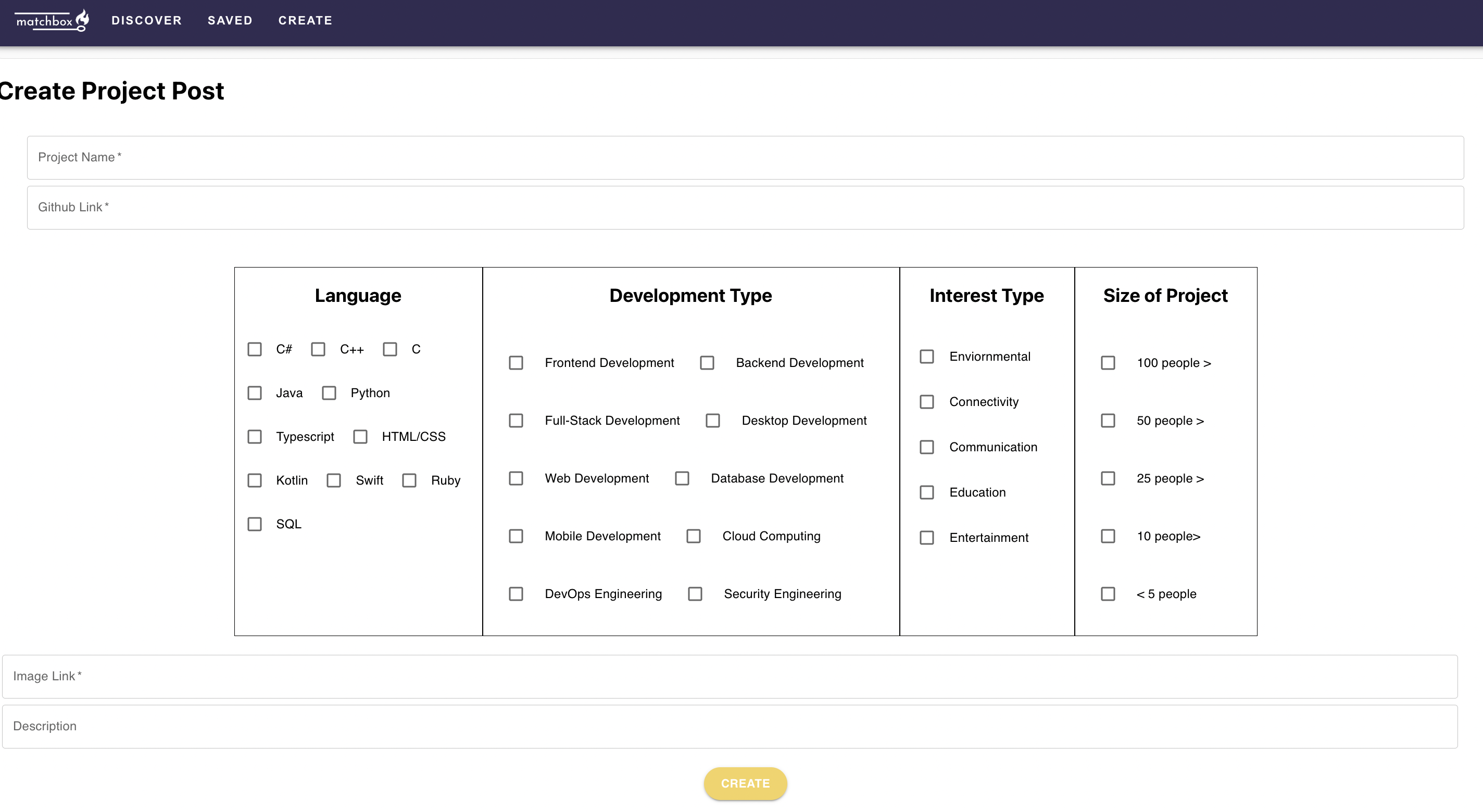Check the 100 people project size
Image resolution: width=1483 pixels, height=812 pixels.
pyautogui.click(x=1108, y=363)
